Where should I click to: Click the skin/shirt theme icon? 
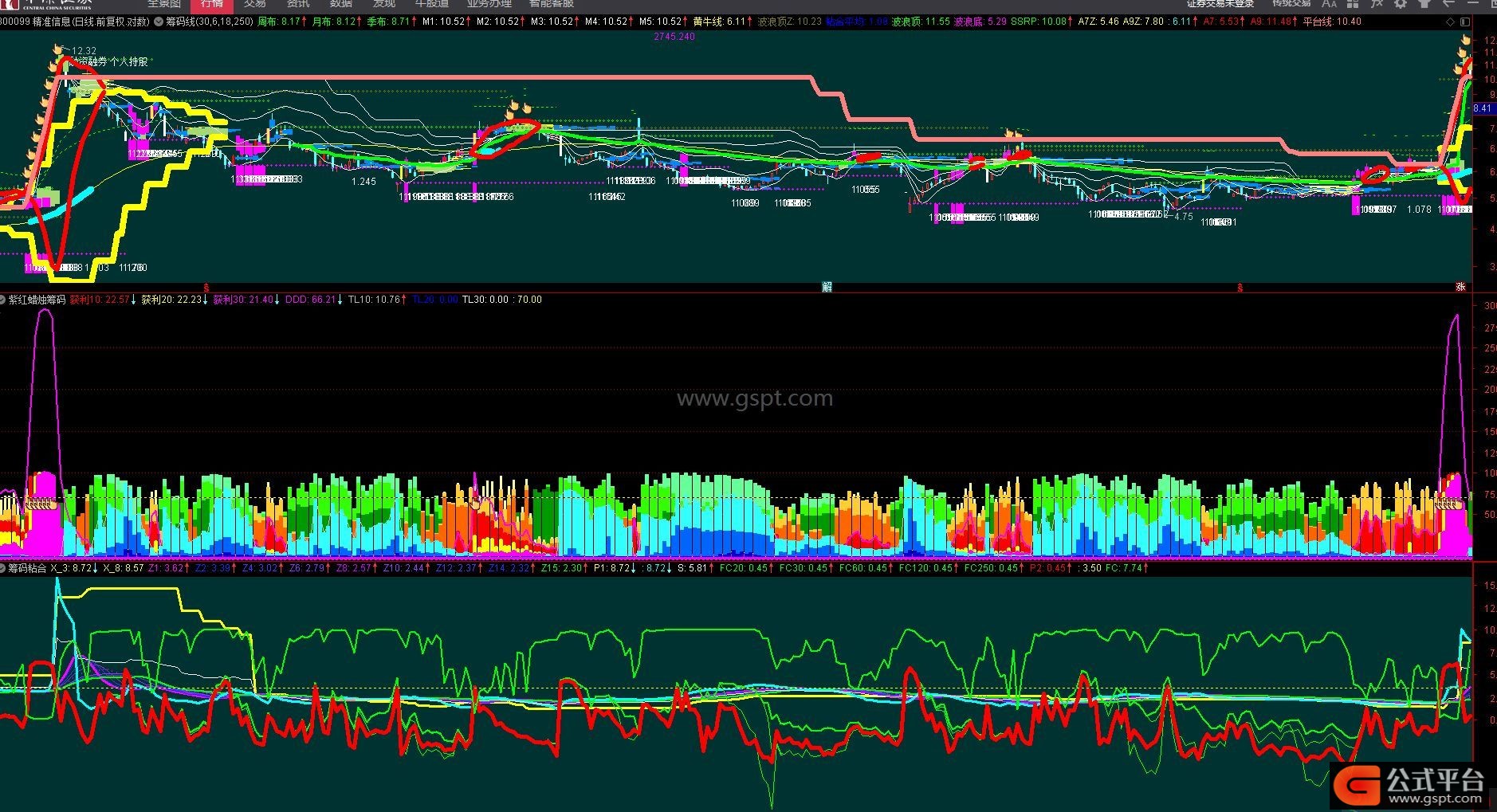pos(1424,4)
